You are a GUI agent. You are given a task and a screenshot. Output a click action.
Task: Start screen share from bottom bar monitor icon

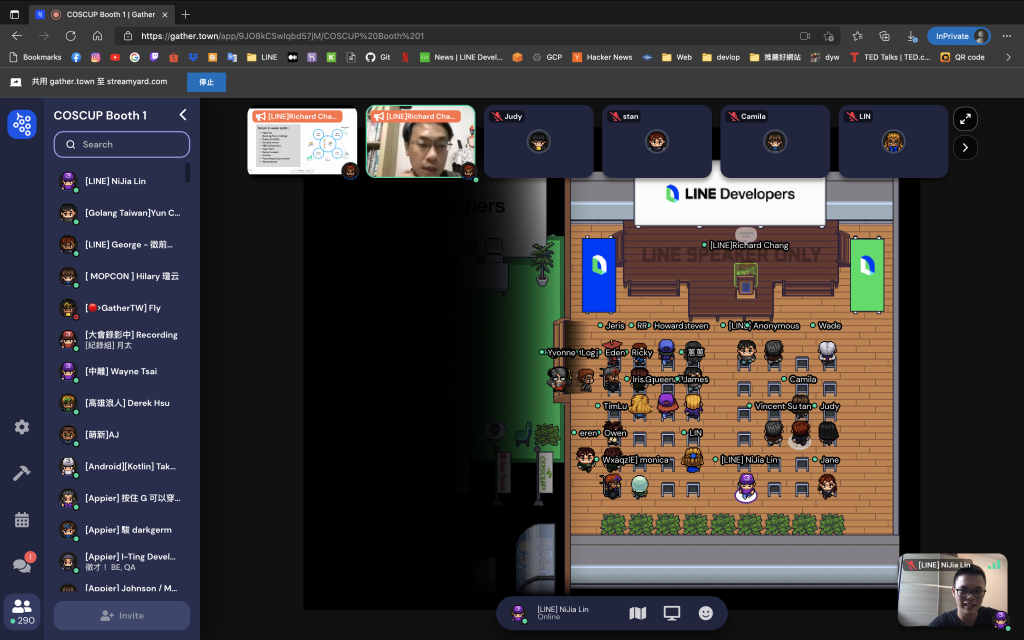(671, 613)
